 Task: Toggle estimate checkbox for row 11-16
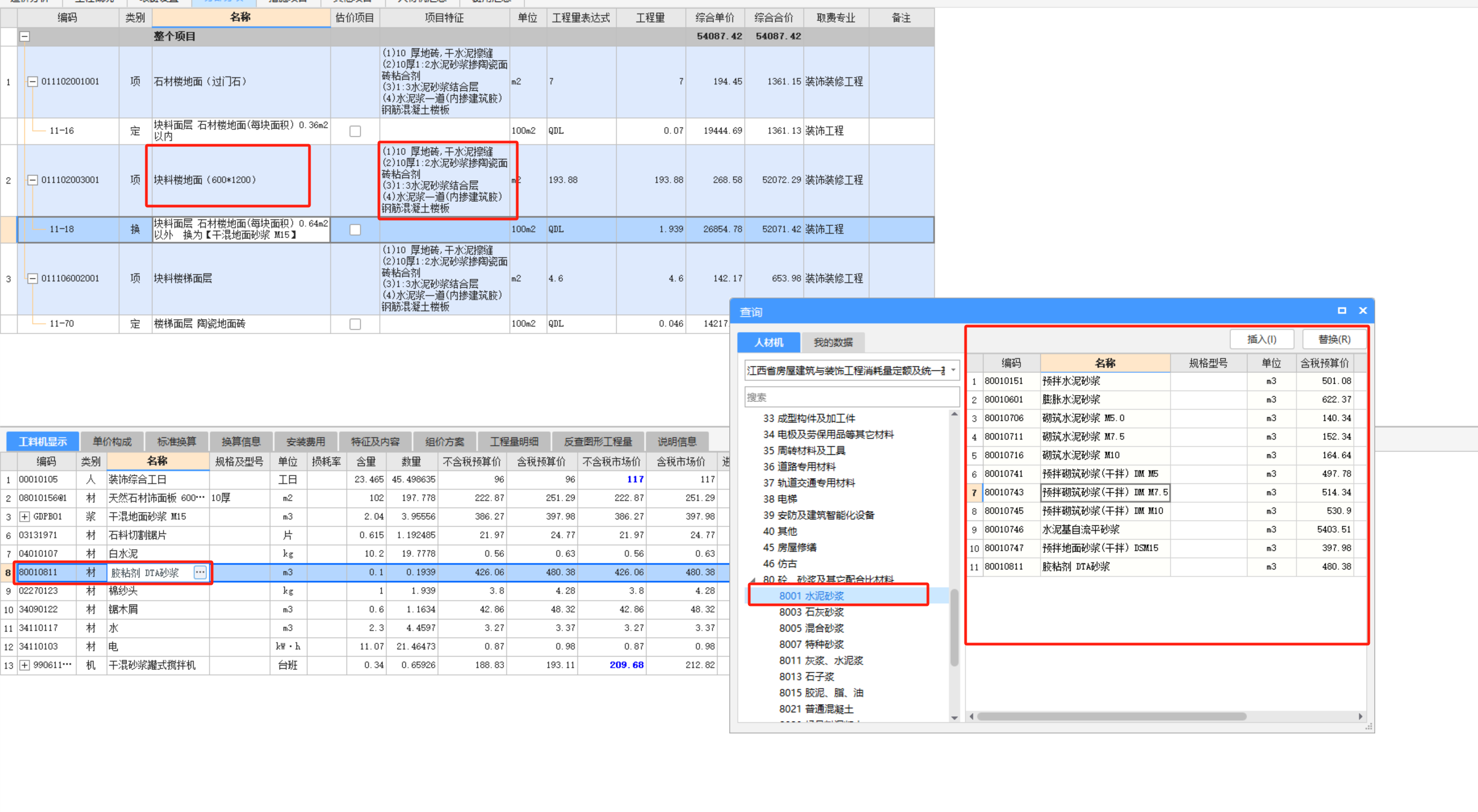tap(355, 131)
